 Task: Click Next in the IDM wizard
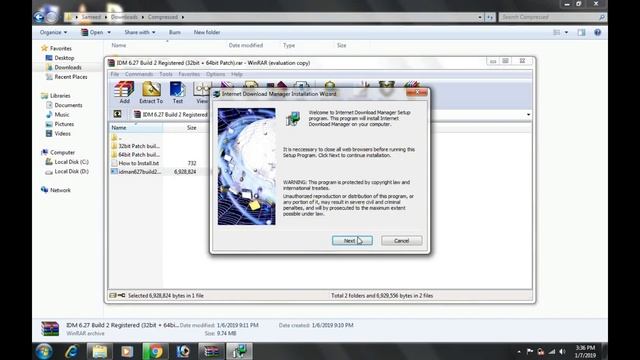click(352, 240)
